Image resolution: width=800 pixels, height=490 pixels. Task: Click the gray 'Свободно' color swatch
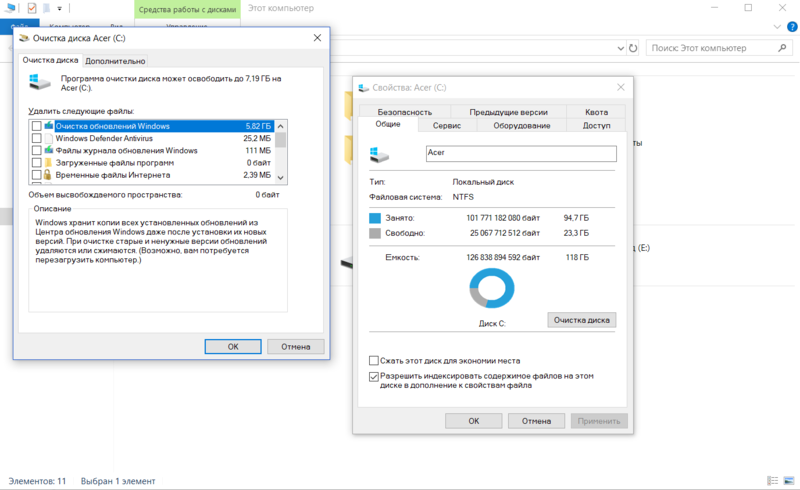click(x=375, y=233)
